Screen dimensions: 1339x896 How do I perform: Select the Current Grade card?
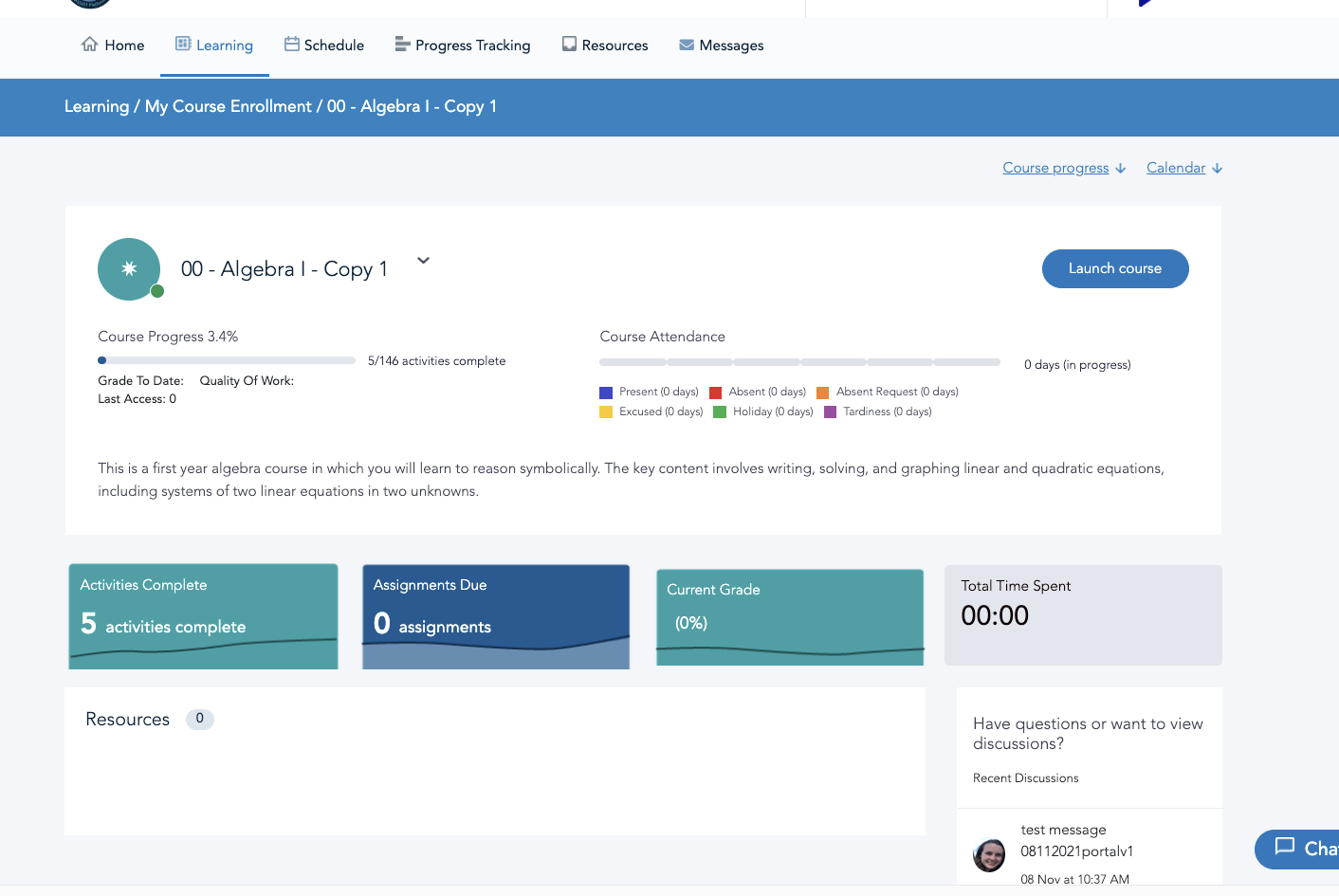click(x=790, y=617)
